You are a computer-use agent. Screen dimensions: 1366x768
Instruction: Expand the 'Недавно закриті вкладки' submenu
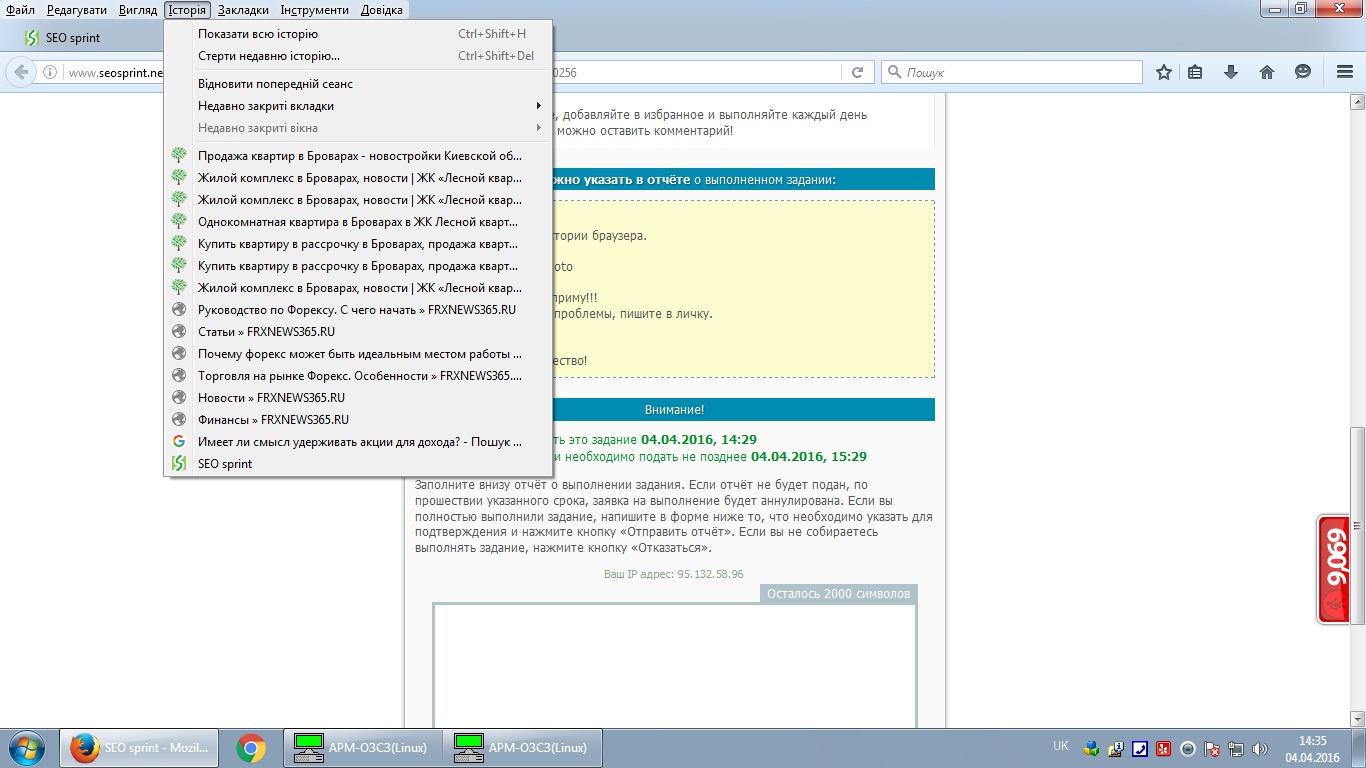tap(359, 106)
